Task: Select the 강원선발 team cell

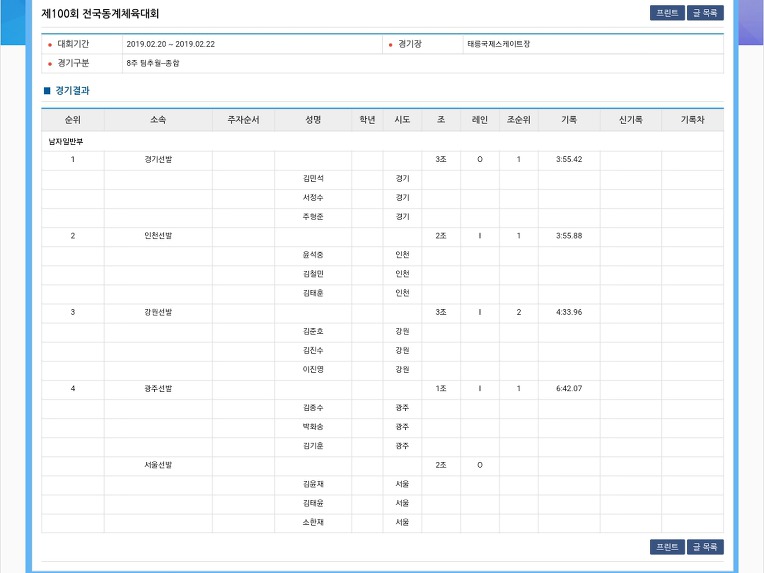Action: [x=158, y=312]
